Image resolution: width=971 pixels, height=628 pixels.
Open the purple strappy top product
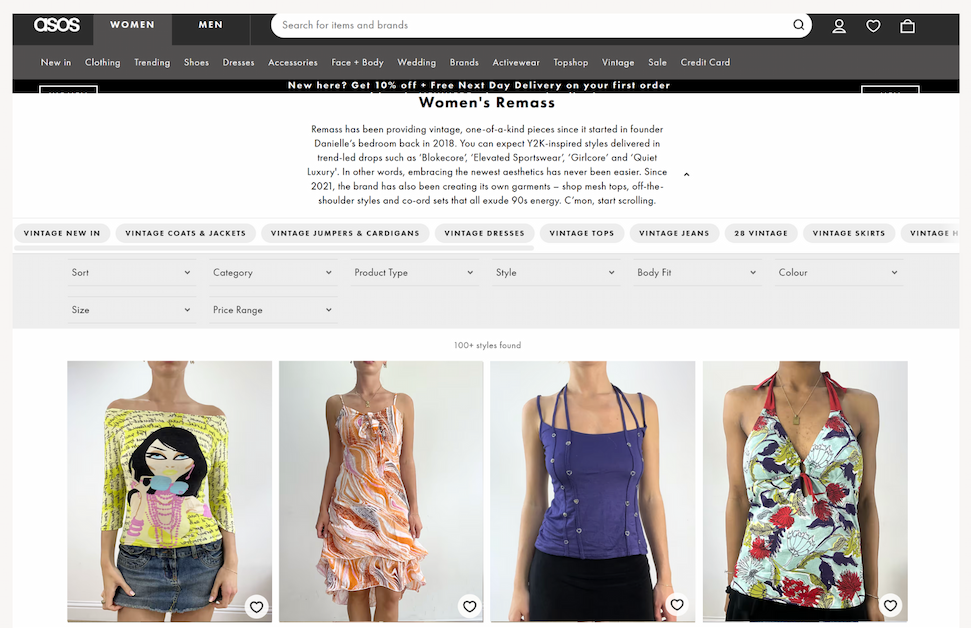(x=593, y=491)
